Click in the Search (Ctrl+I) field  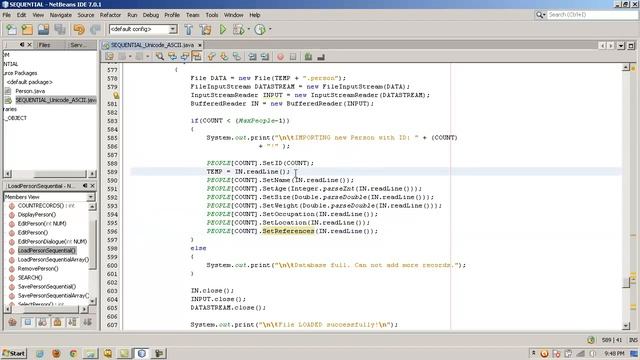click(592, 15)
